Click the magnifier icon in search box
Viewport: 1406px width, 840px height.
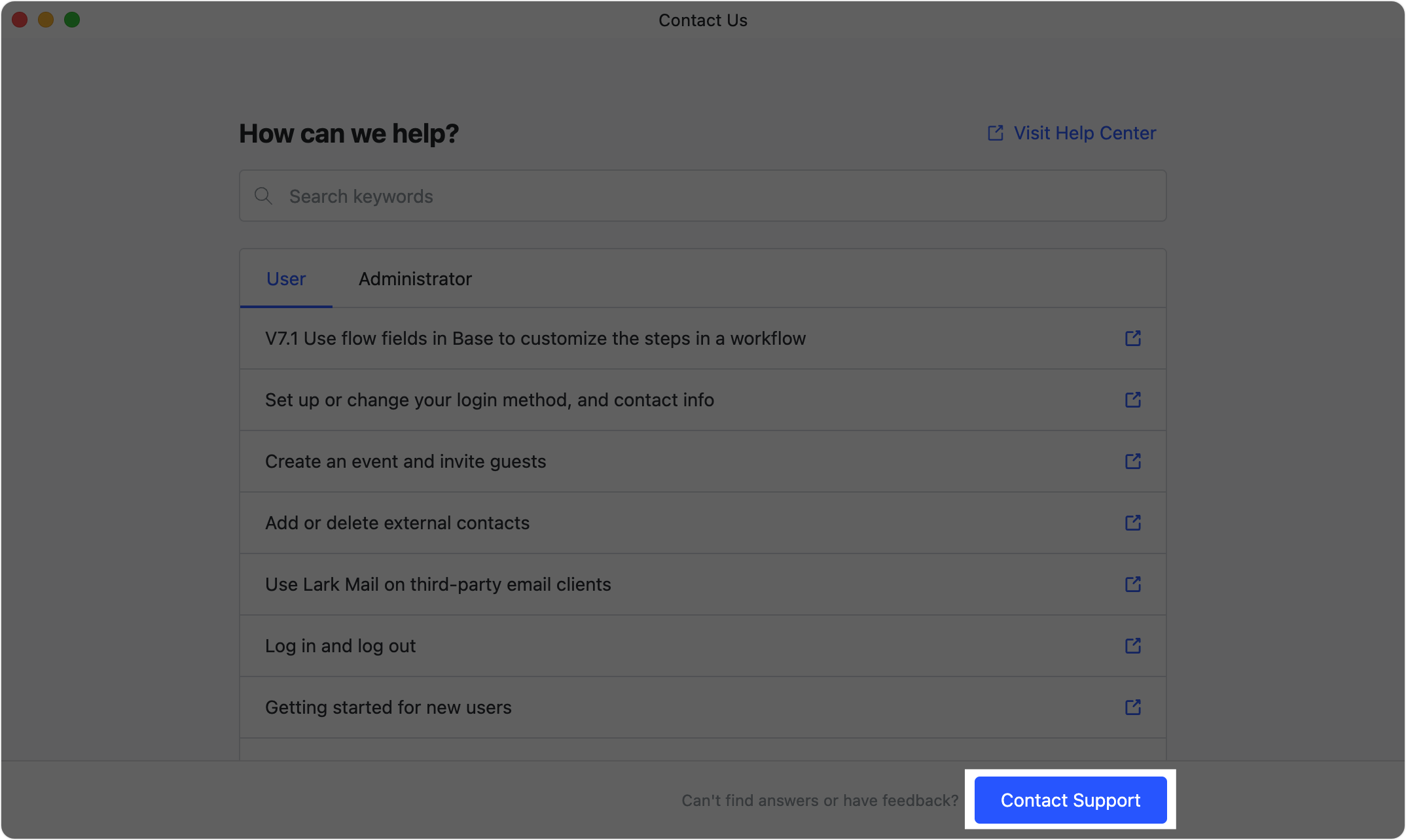coord(263,196)
